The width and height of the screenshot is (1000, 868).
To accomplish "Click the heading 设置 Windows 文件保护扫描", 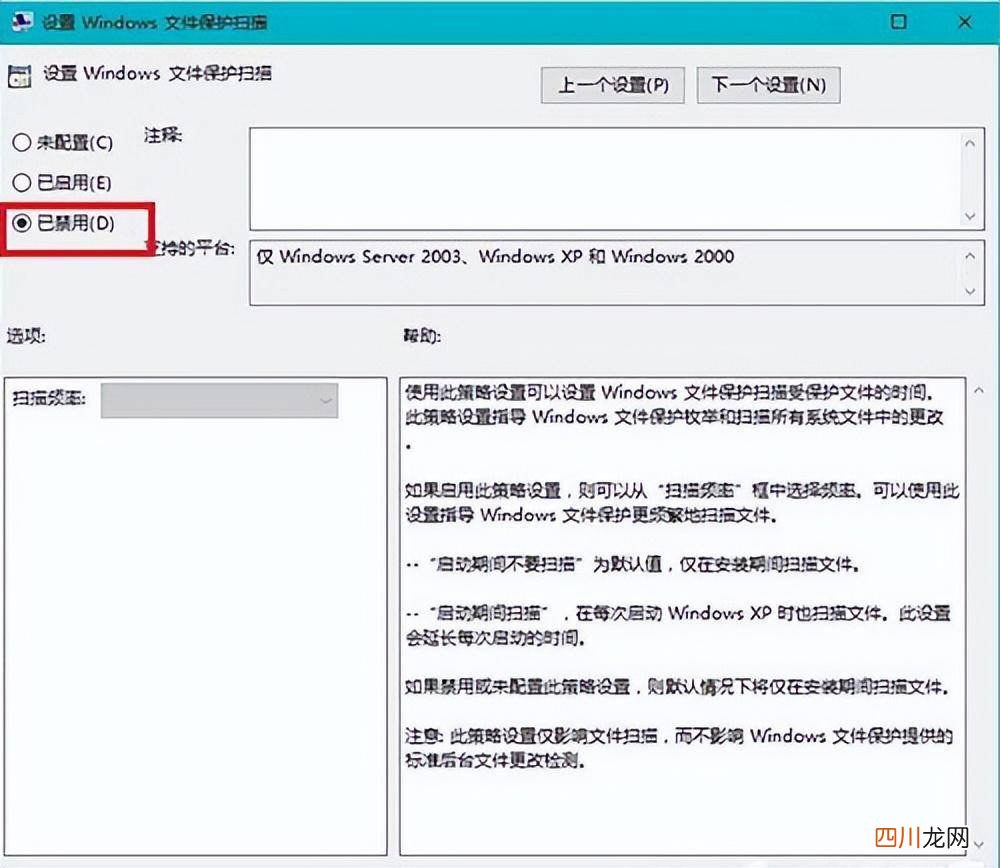I will tap(158, 73).
